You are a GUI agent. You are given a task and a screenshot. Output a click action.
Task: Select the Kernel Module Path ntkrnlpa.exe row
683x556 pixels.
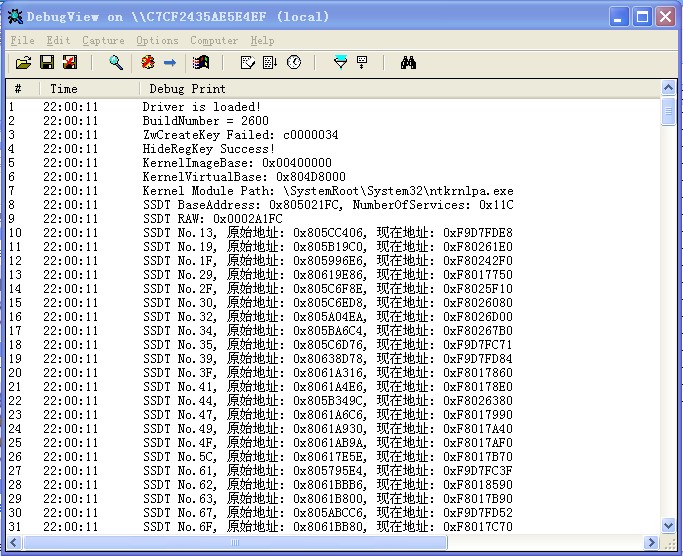(x=333, y=190)
